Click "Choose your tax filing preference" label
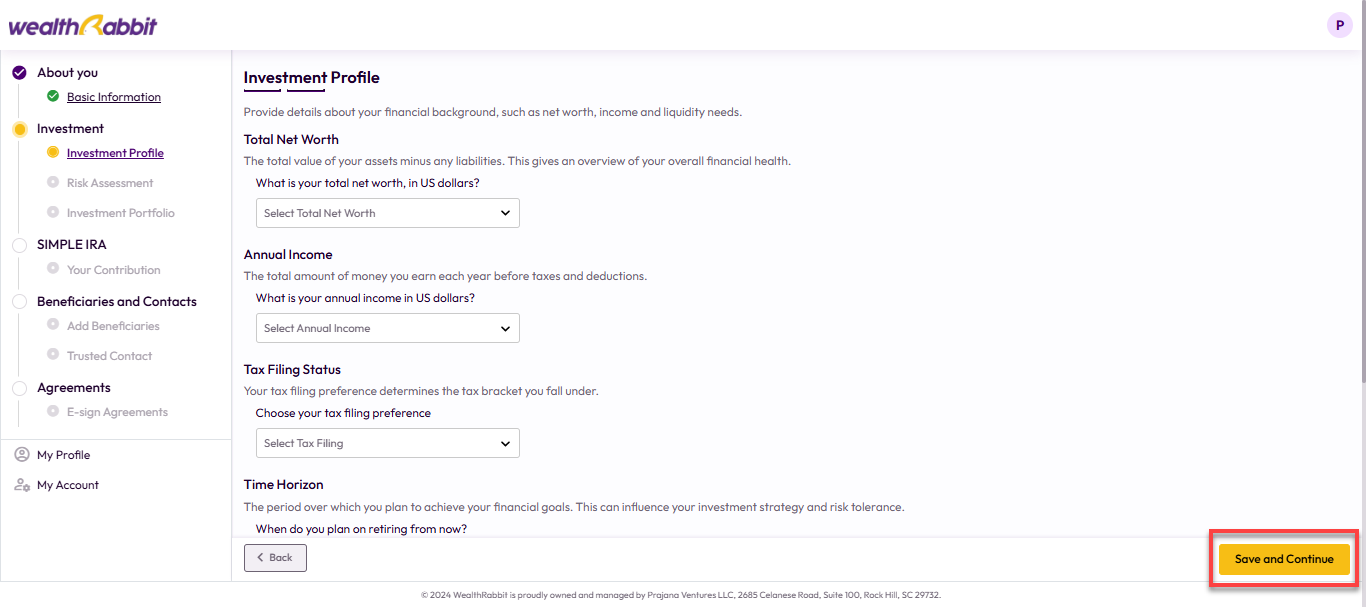Screen dimensions: 1366x607 (343, 414)
